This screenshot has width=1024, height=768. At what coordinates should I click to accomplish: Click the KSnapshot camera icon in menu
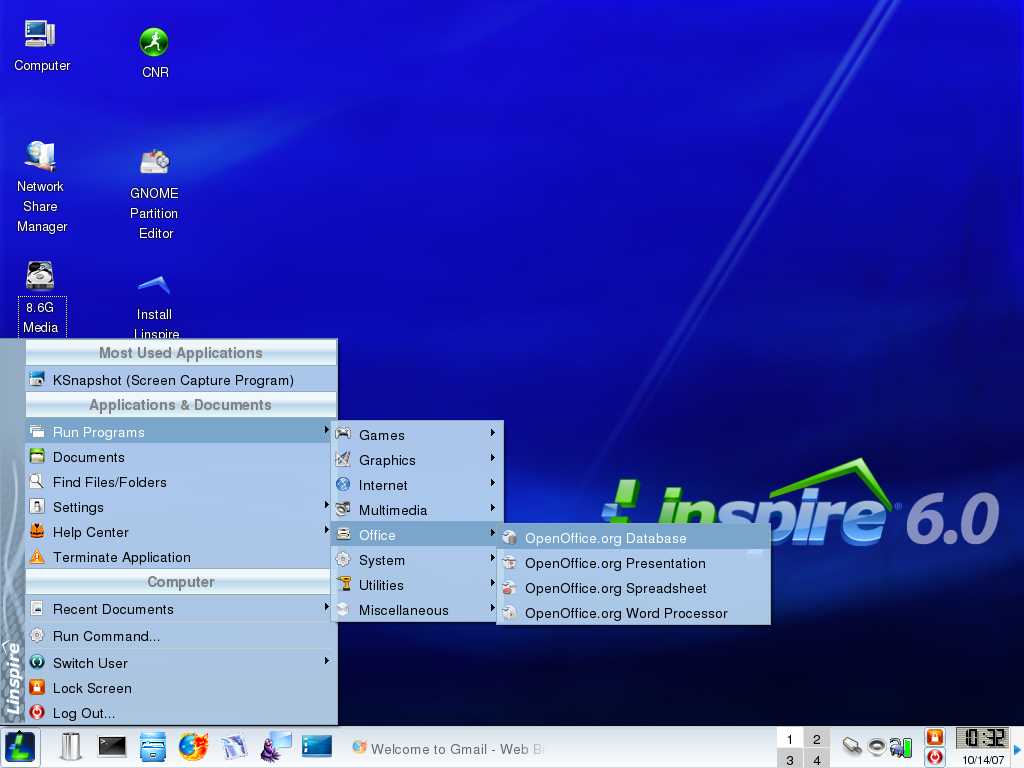point(37,379)
